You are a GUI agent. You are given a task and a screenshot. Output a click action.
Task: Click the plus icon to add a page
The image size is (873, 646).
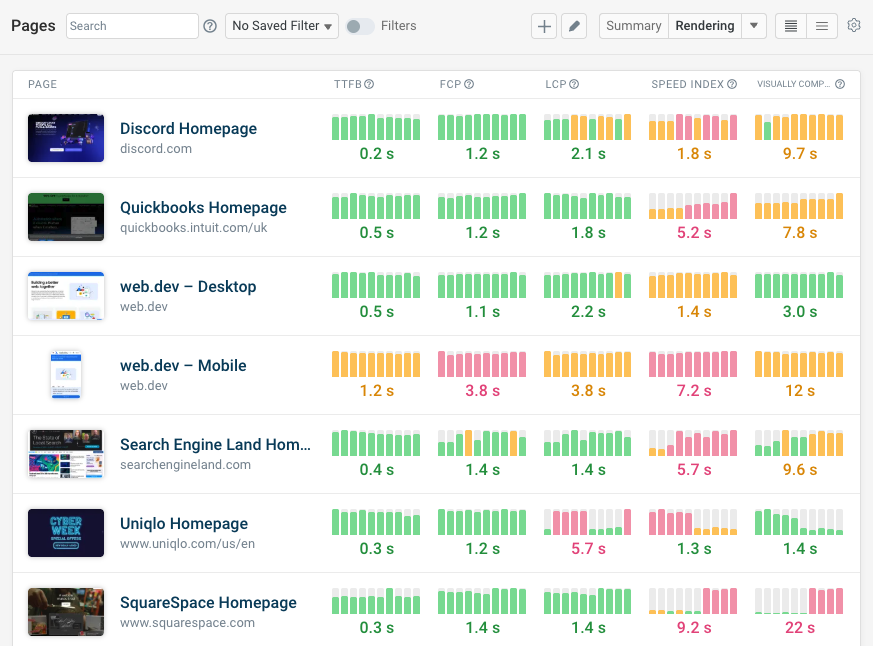coord(543,26)
